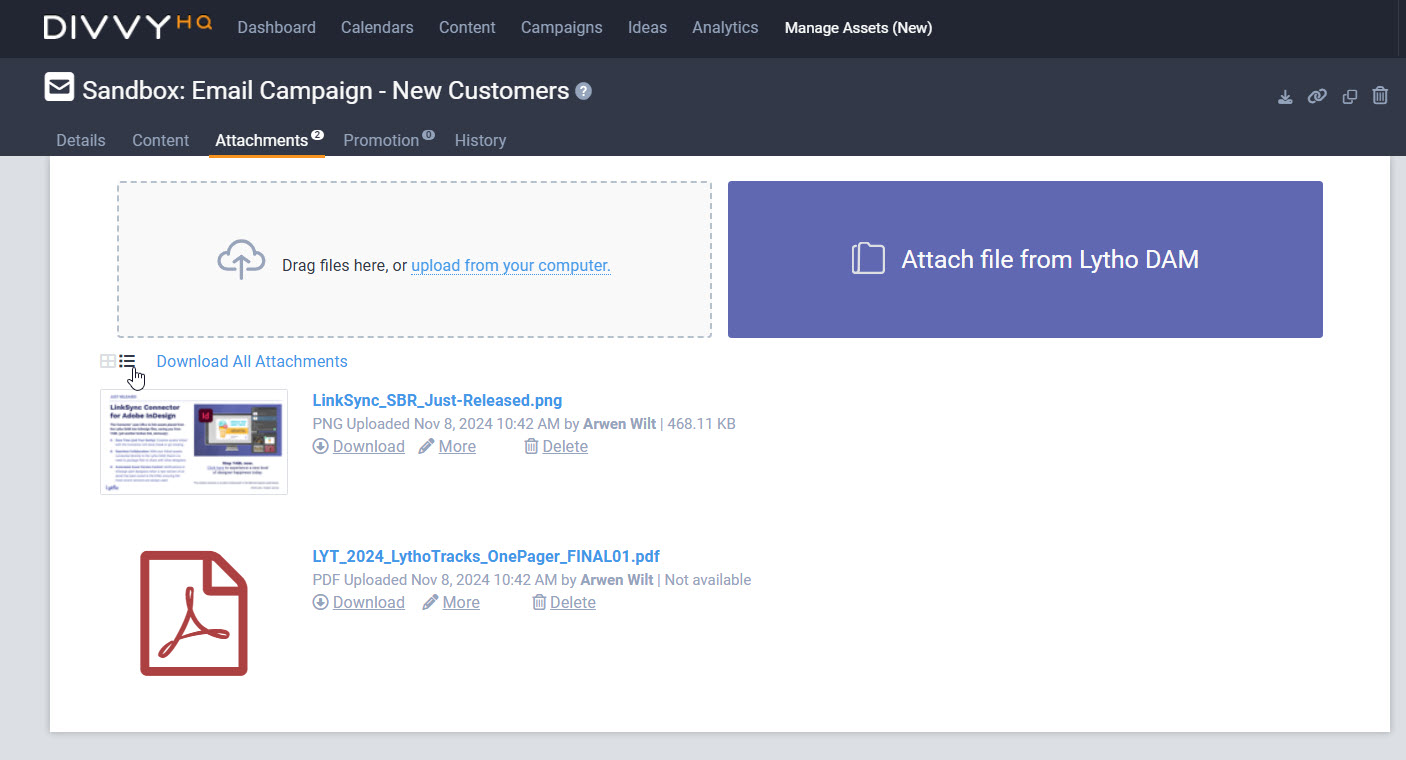Click More for the LythoTracks PDF attachment
The width and height of the screenshot is (1406, 760).
[451, 602]
